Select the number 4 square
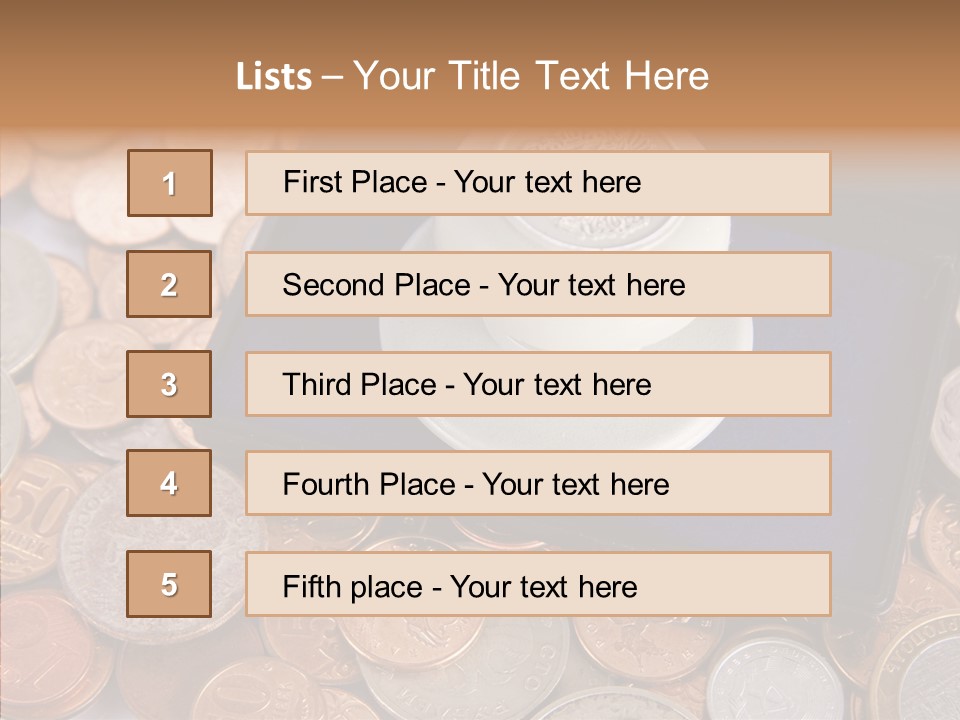Screen dimensions: 960x720 [170, 484]
